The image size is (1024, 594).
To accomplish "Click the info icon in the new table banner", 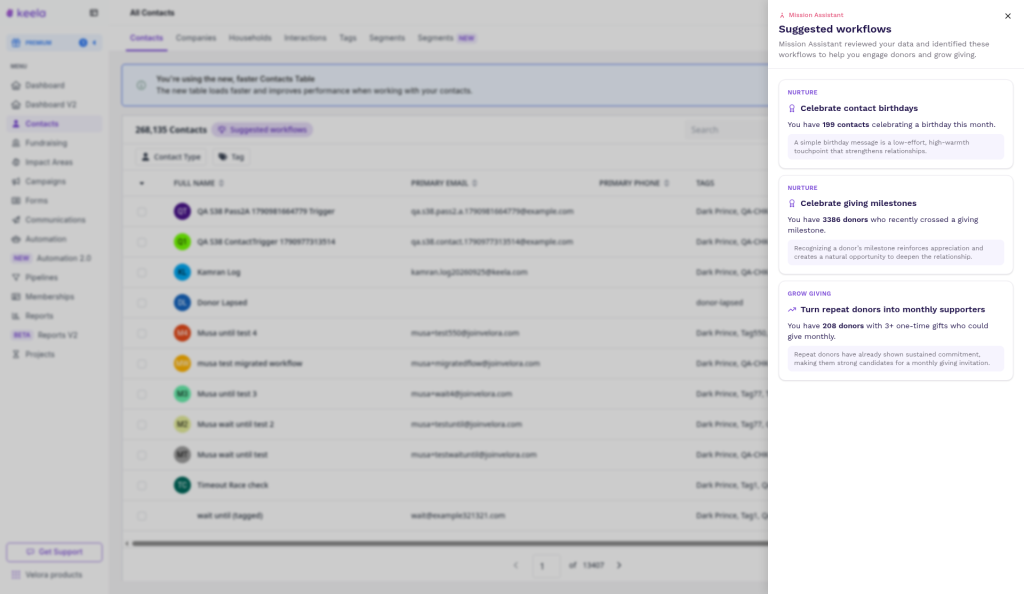I will point(141,85).
